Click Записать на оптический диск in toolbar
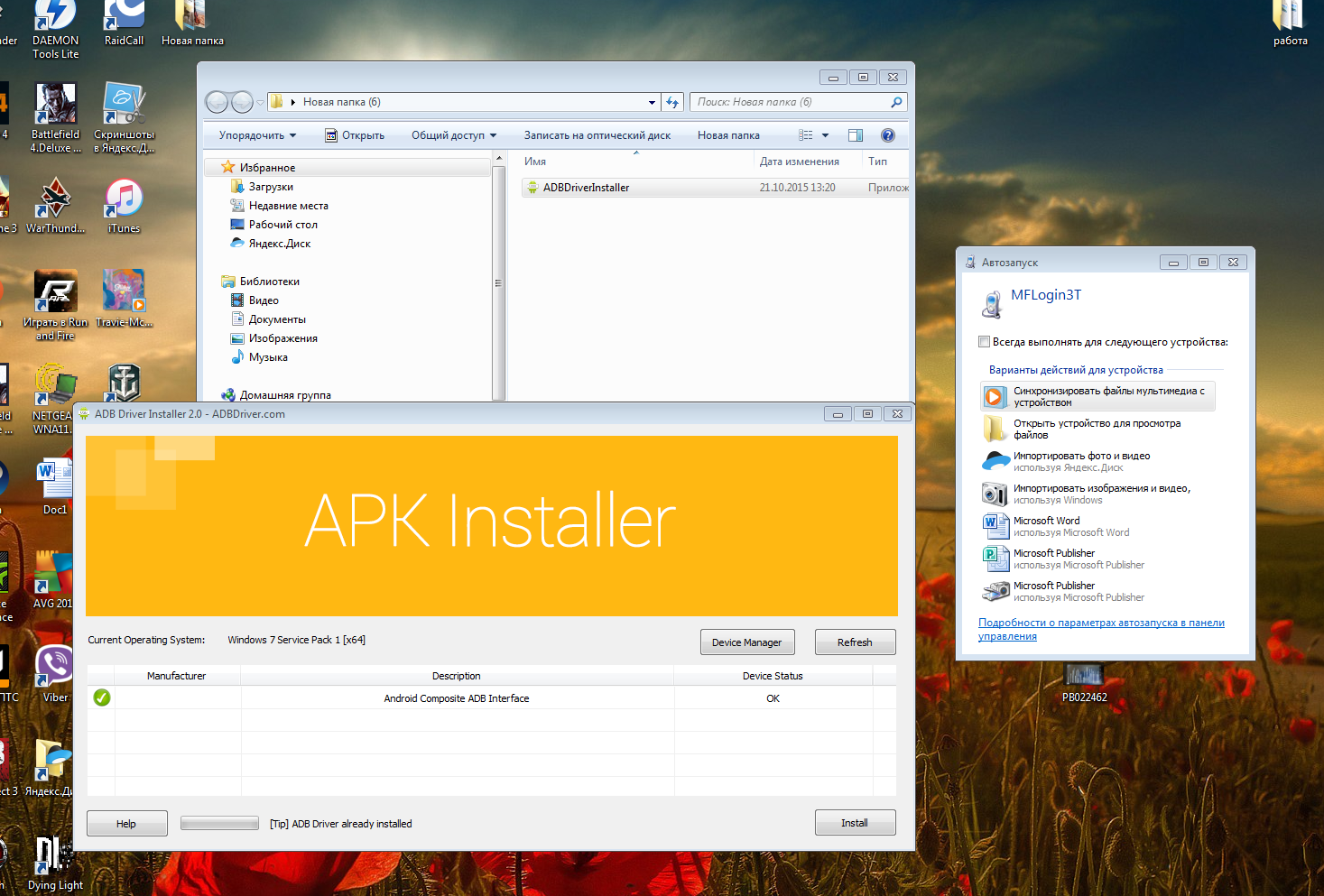 pyautogui.click(x=597, y=135)
